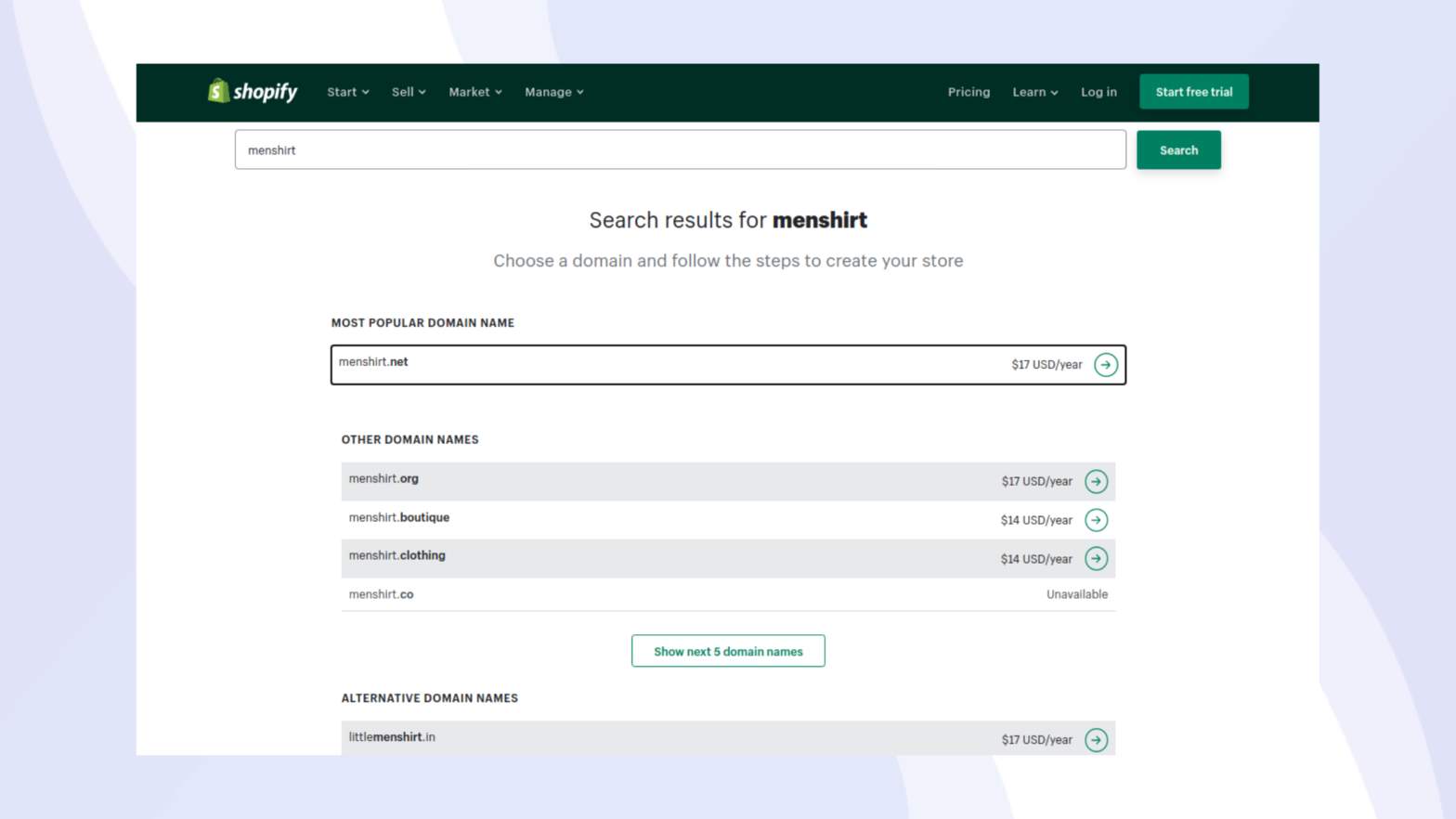Focus the domain search input field
This screenshot has height=819, width=1456.
click(680, 150)
